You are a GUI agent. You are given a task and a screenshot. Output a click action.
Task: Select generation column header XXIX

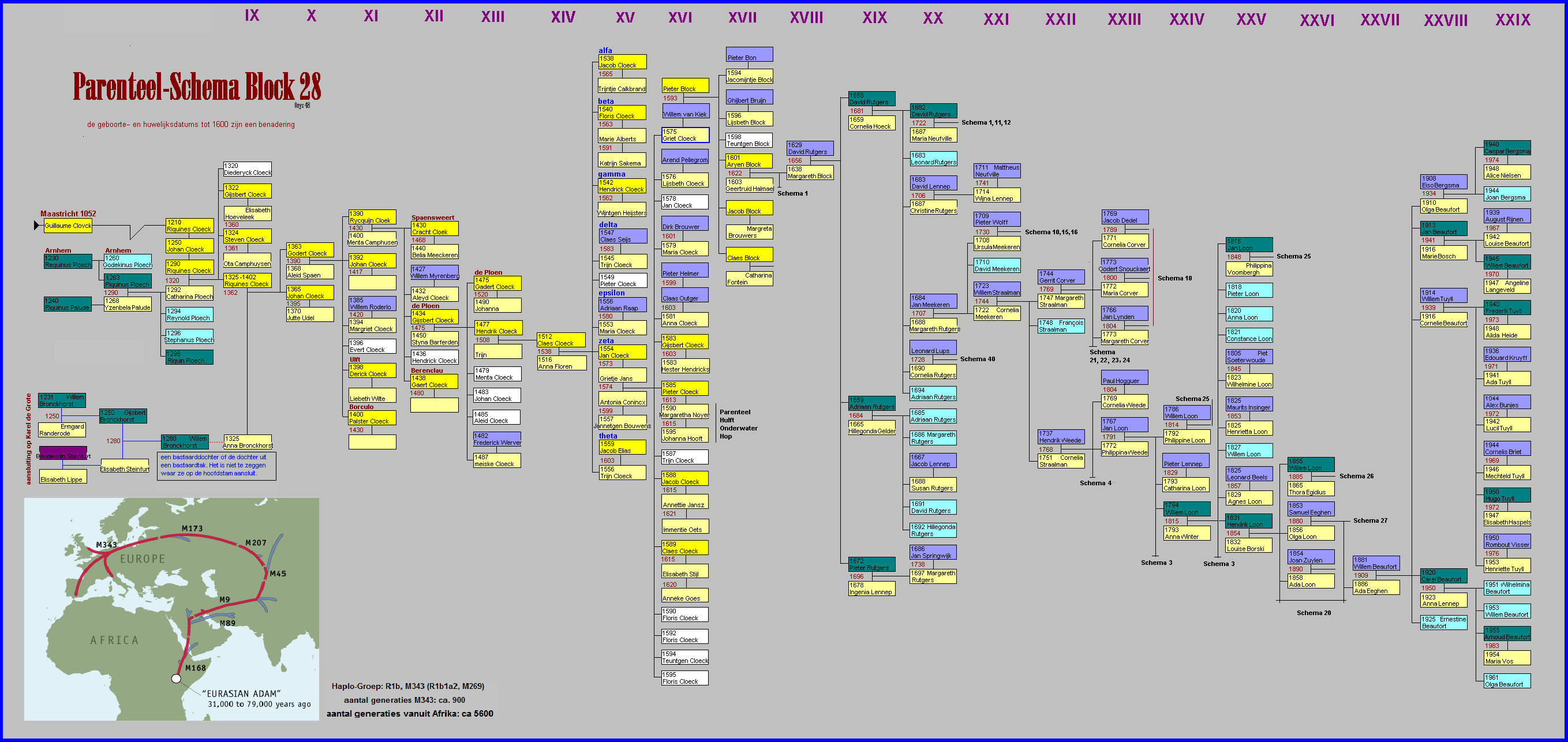(1513, 20)
